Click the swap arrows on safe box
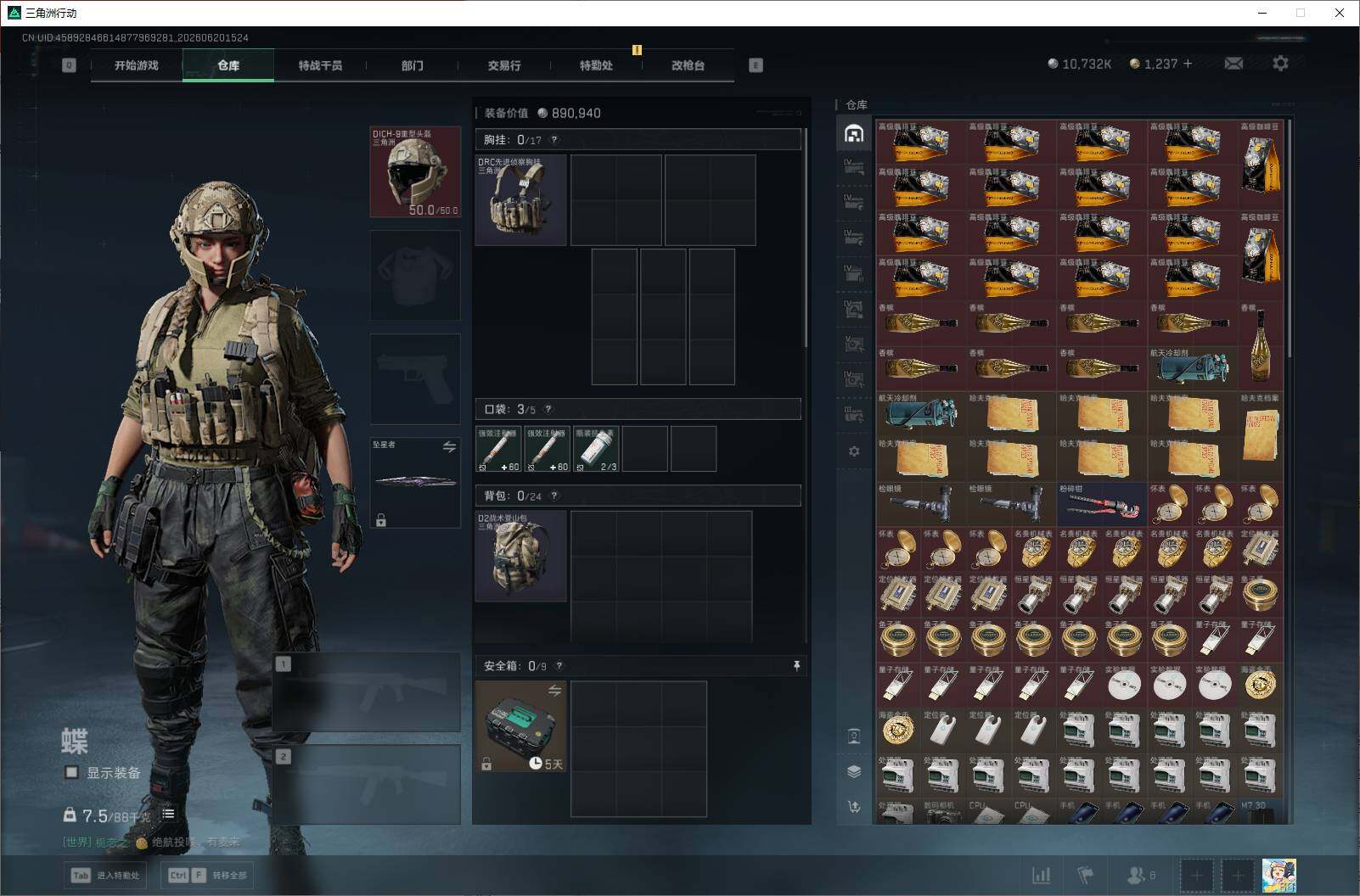Viewport: 1360px width, 896px height. pyautogui.click(x=554, y=691)
